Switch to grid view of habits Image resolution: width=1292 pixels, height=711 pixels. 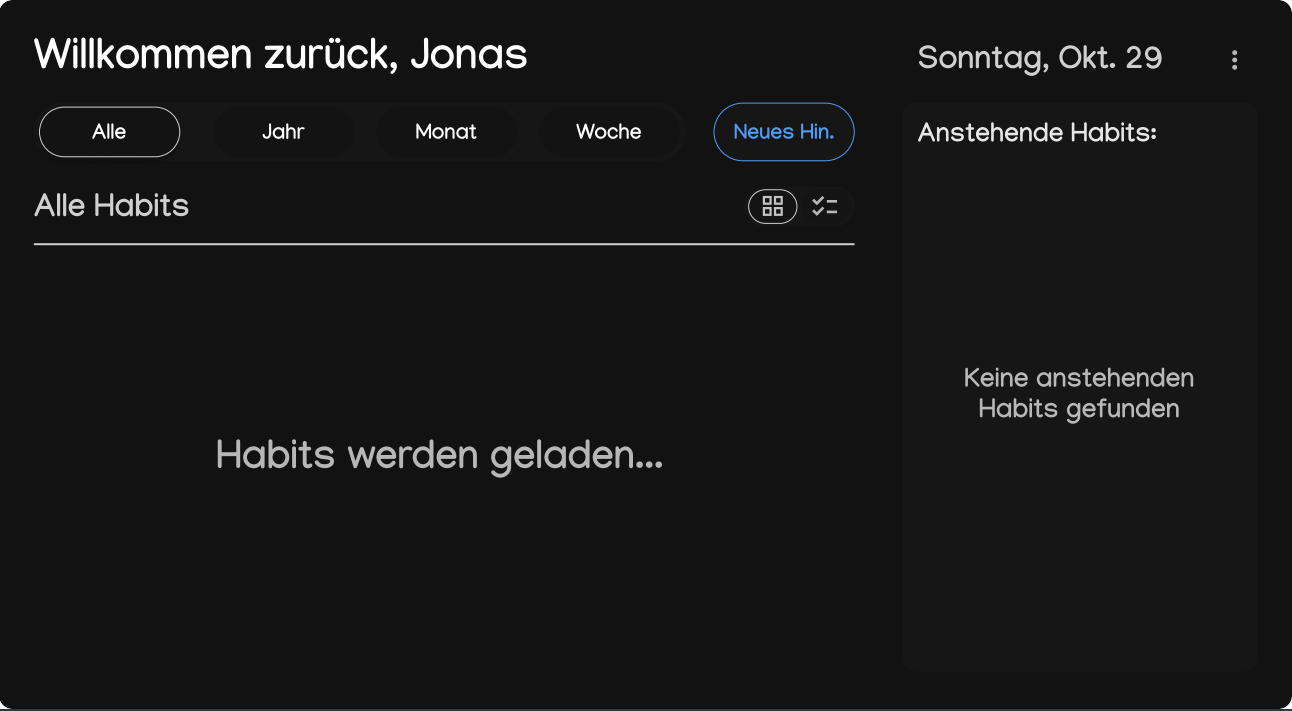[773, 207]
